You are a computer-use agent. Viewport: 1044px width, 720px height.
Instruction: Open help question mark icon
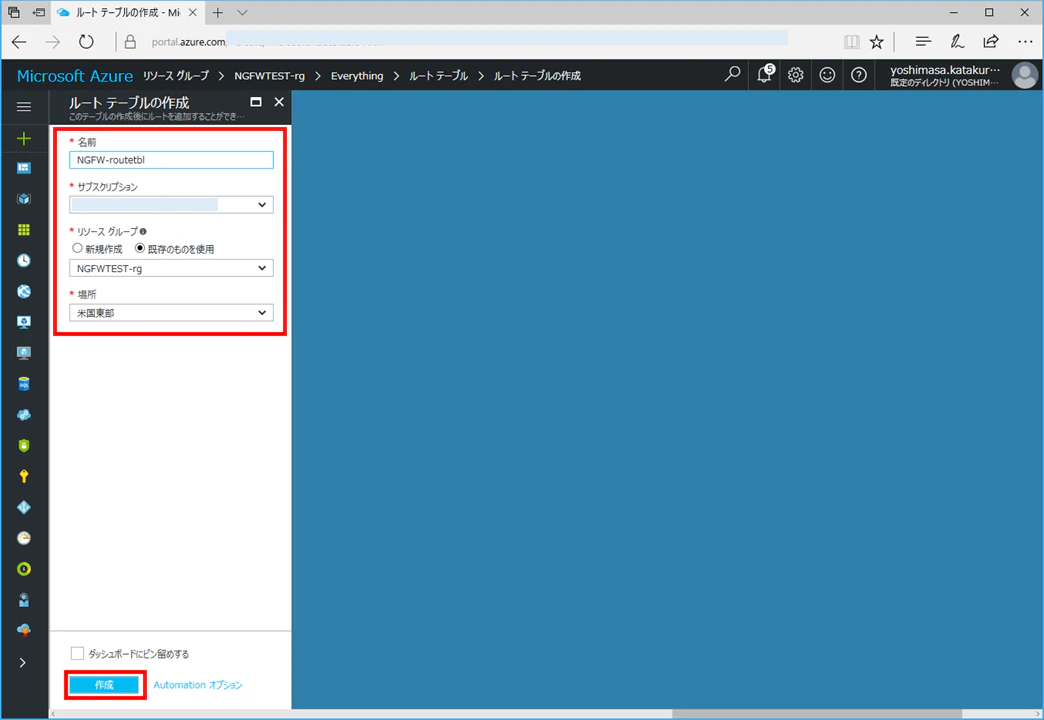859,75
